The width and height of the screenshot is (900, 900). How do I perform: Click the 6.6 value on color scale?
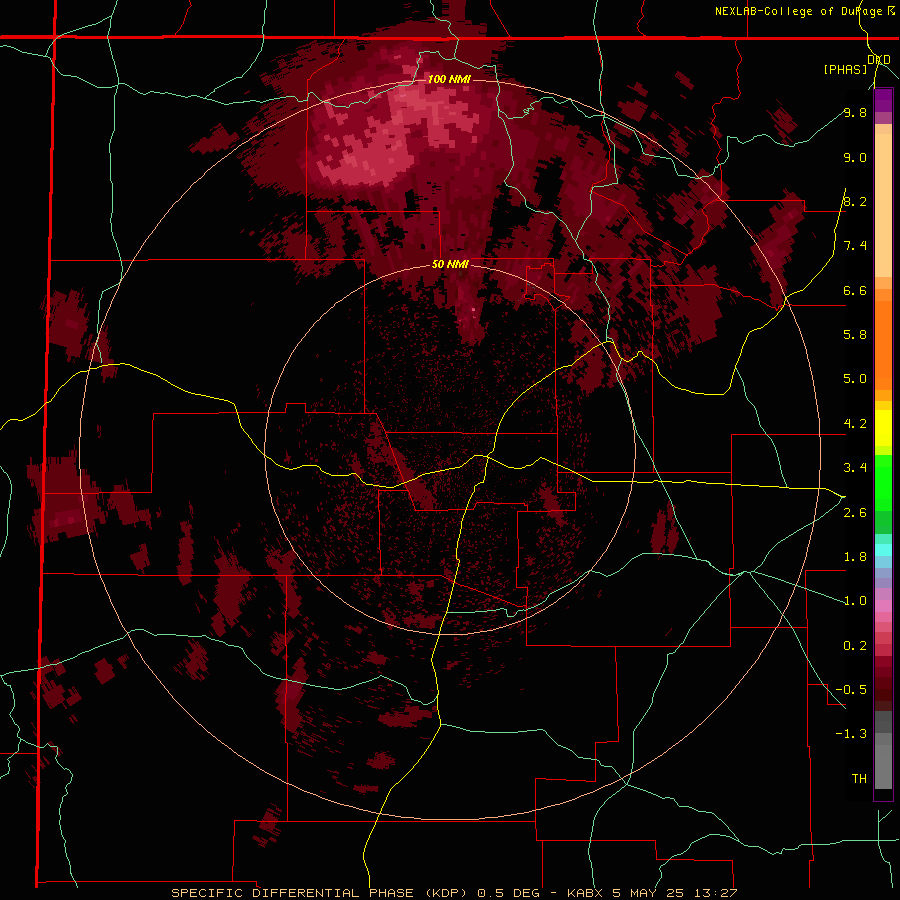[x=855, y=290]
